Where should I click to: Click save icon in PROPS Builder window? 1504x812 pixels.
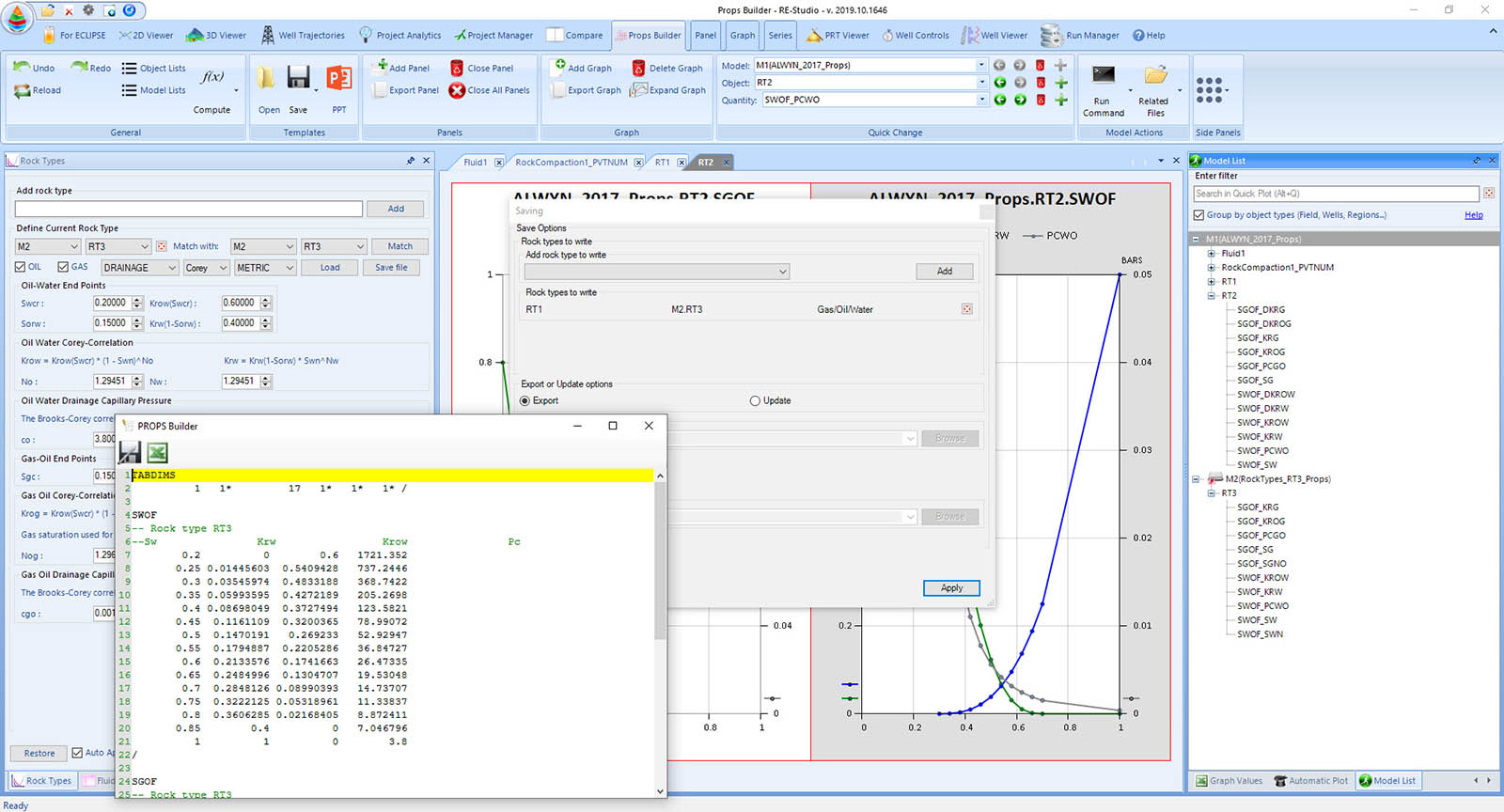[130, 453]
